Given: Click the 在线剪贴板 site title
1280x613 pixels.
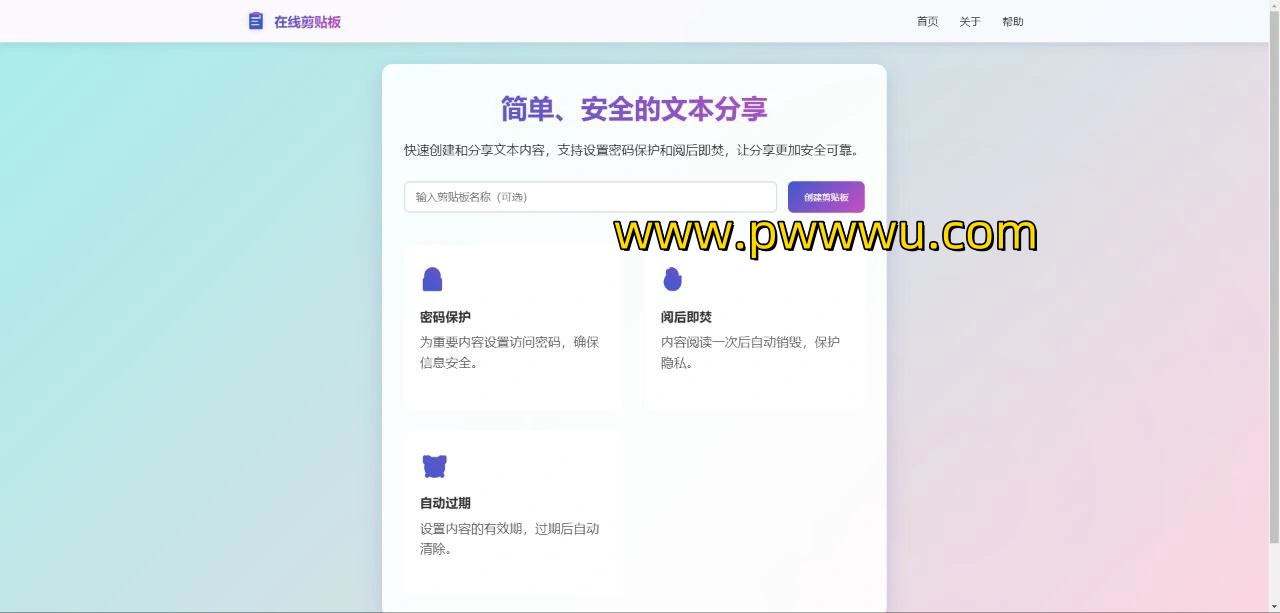Looking at the screenshot, I should (307, 22).
